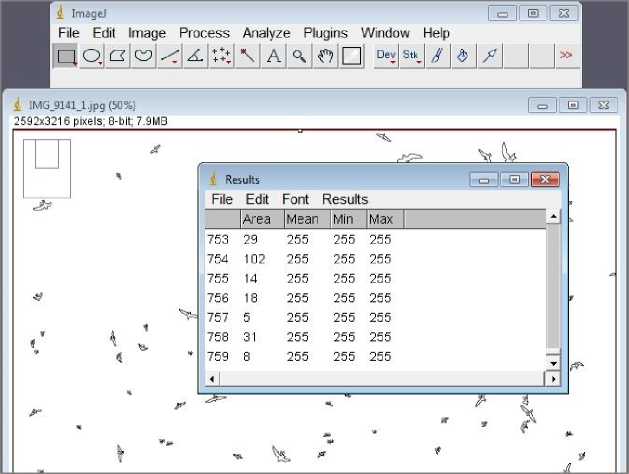Minimize the IMG_9141_1.jpg image window
The width and height of the screenshot is (629, 474).
point(542,106)
